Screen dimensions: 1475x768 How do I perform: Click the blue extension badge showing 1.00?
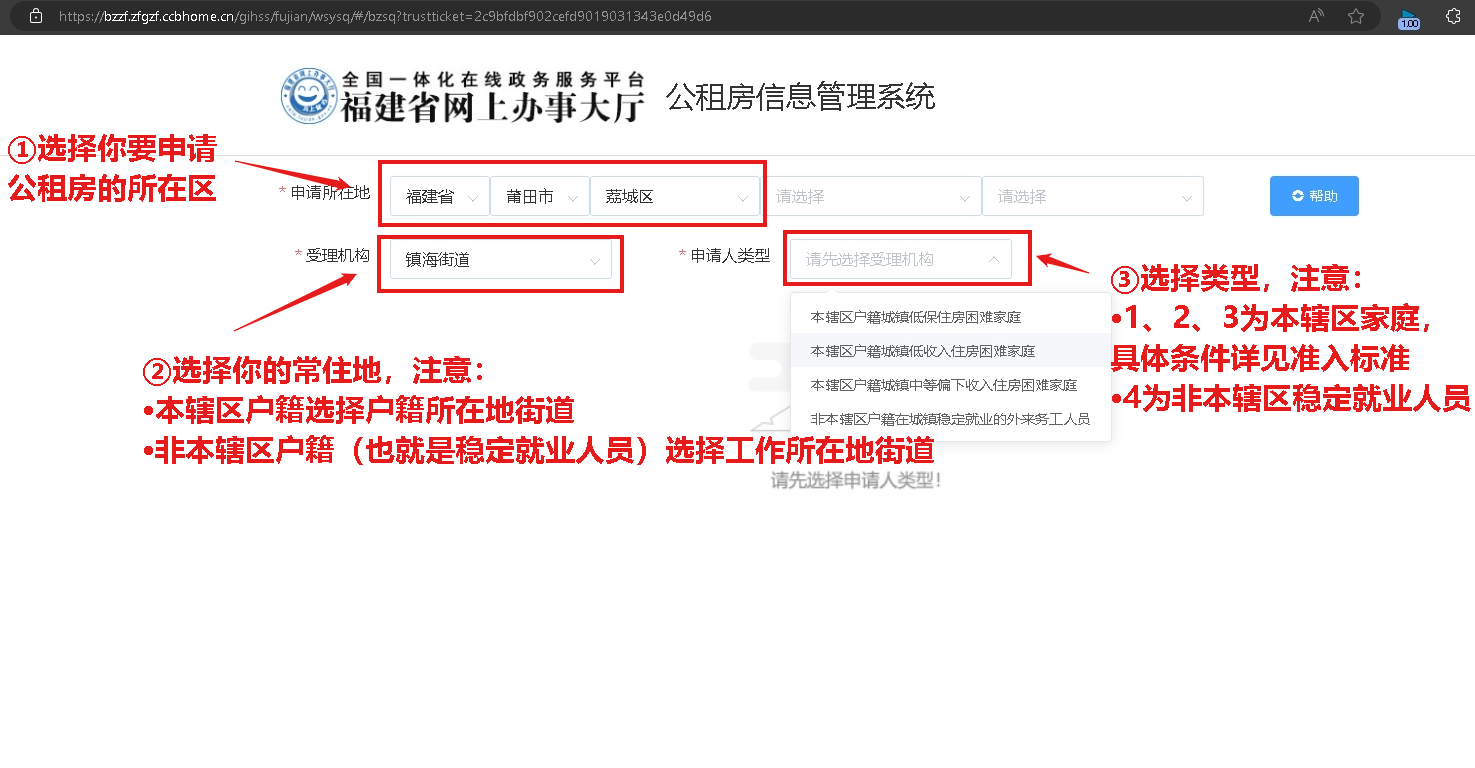(1409, 17)
